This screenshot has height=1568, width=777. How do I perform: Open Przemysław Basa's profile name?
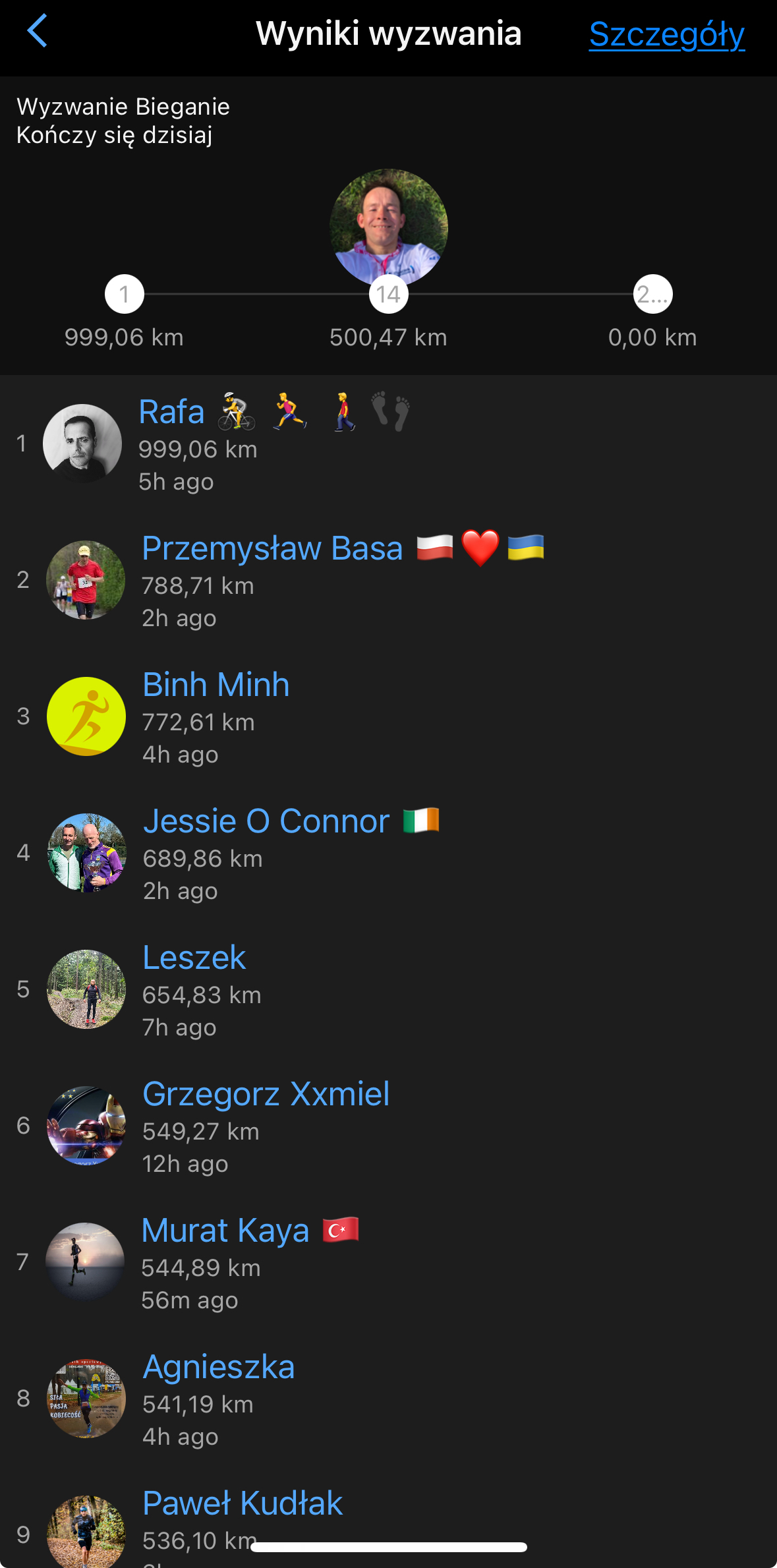pyautogui.click(x=272, y=548)
